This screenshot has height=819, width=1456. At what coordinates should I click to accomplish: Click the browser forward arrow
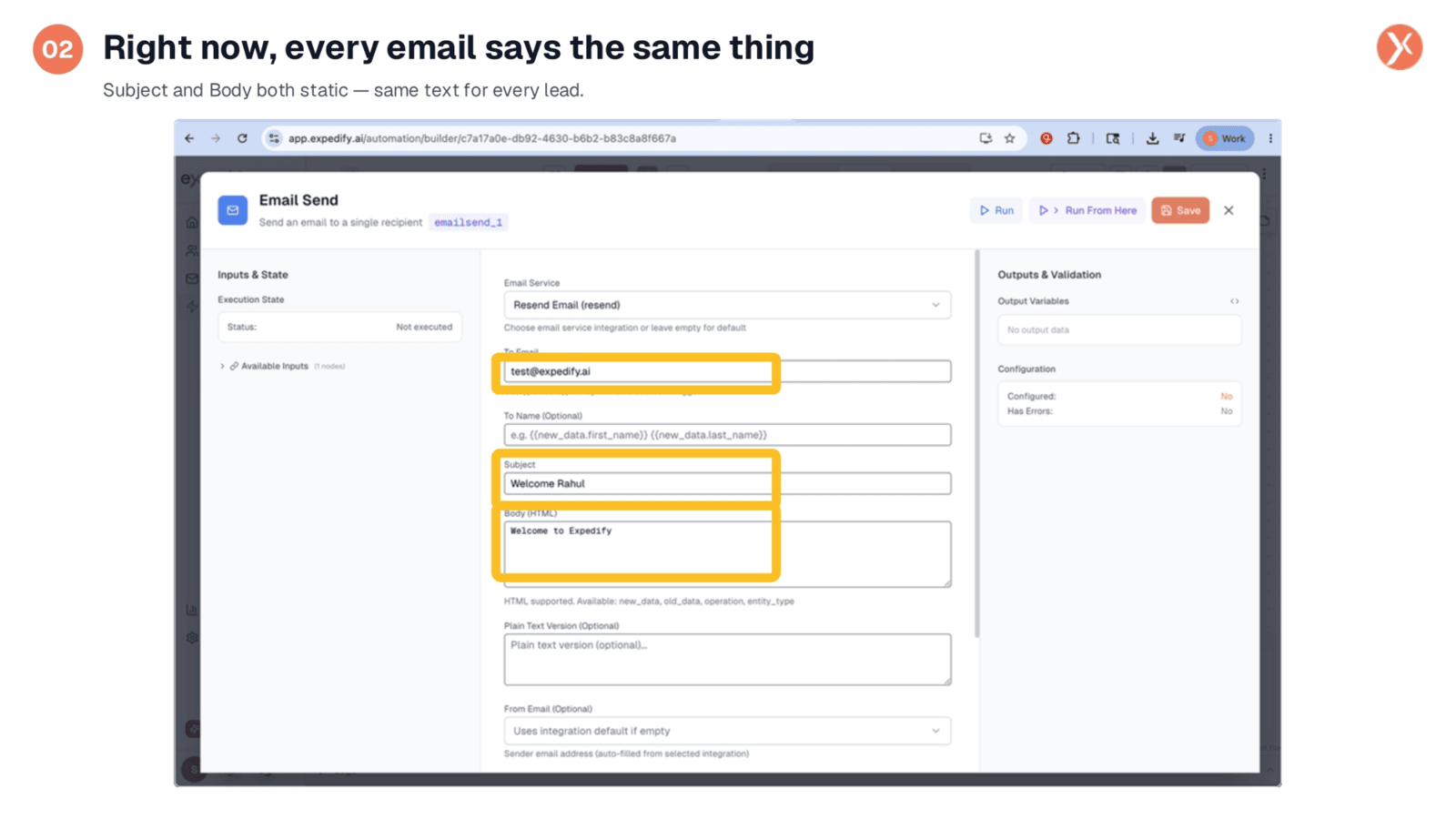pos(216,138)
